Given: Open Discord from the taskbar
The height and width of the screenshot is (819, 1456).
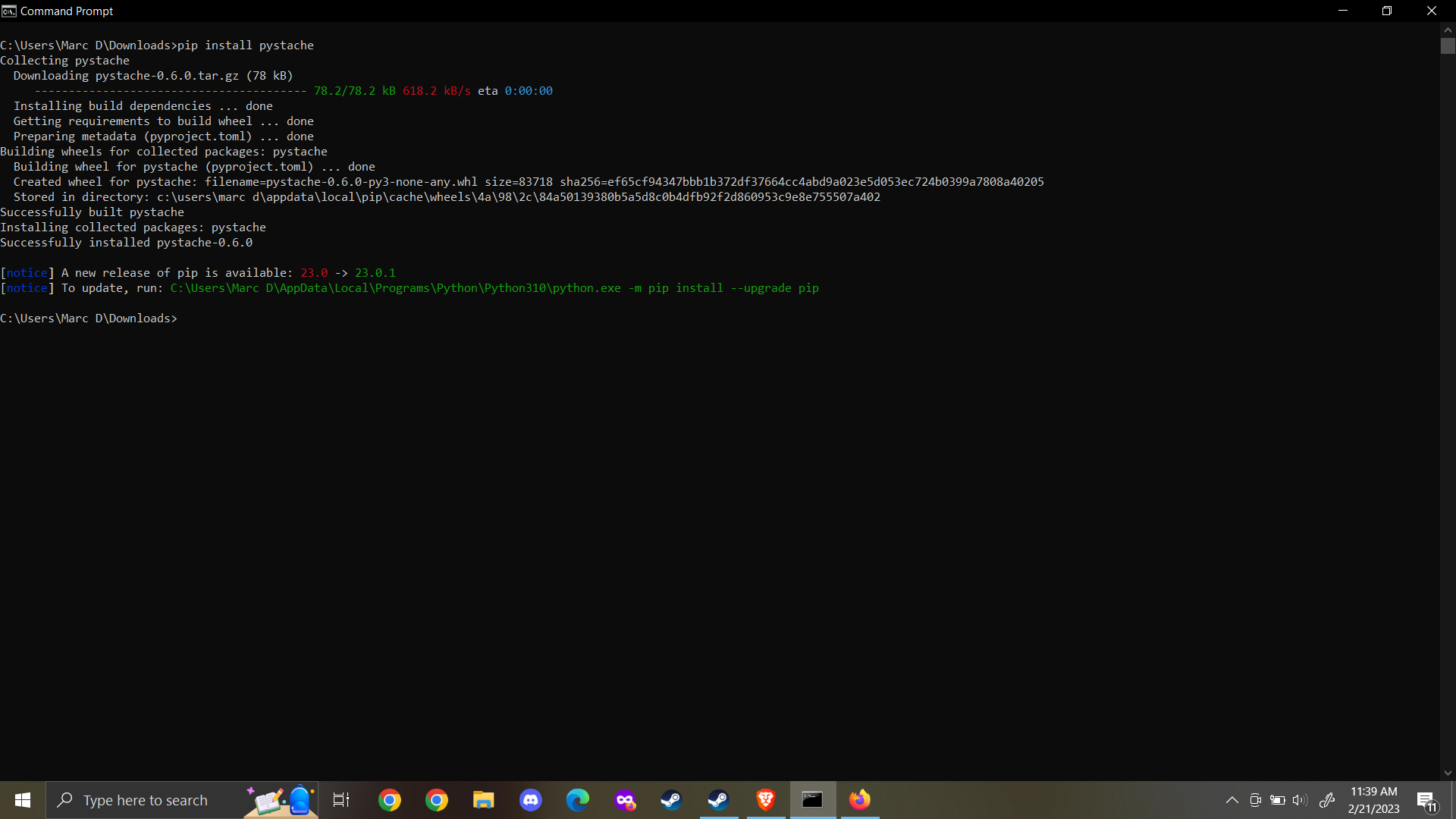Looking at the screenshot, I should click(531, 800).
